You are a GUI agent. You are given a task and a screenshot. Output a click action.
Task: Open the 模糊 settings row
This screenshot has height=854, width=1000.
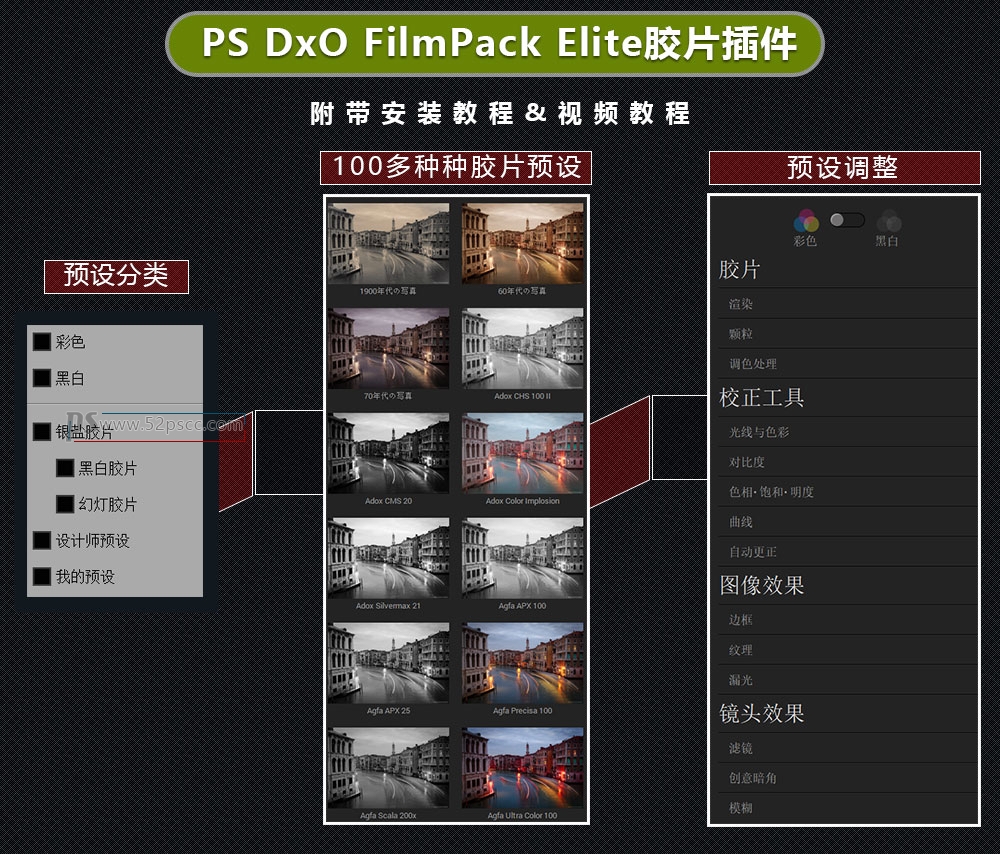tap(848, 807)
